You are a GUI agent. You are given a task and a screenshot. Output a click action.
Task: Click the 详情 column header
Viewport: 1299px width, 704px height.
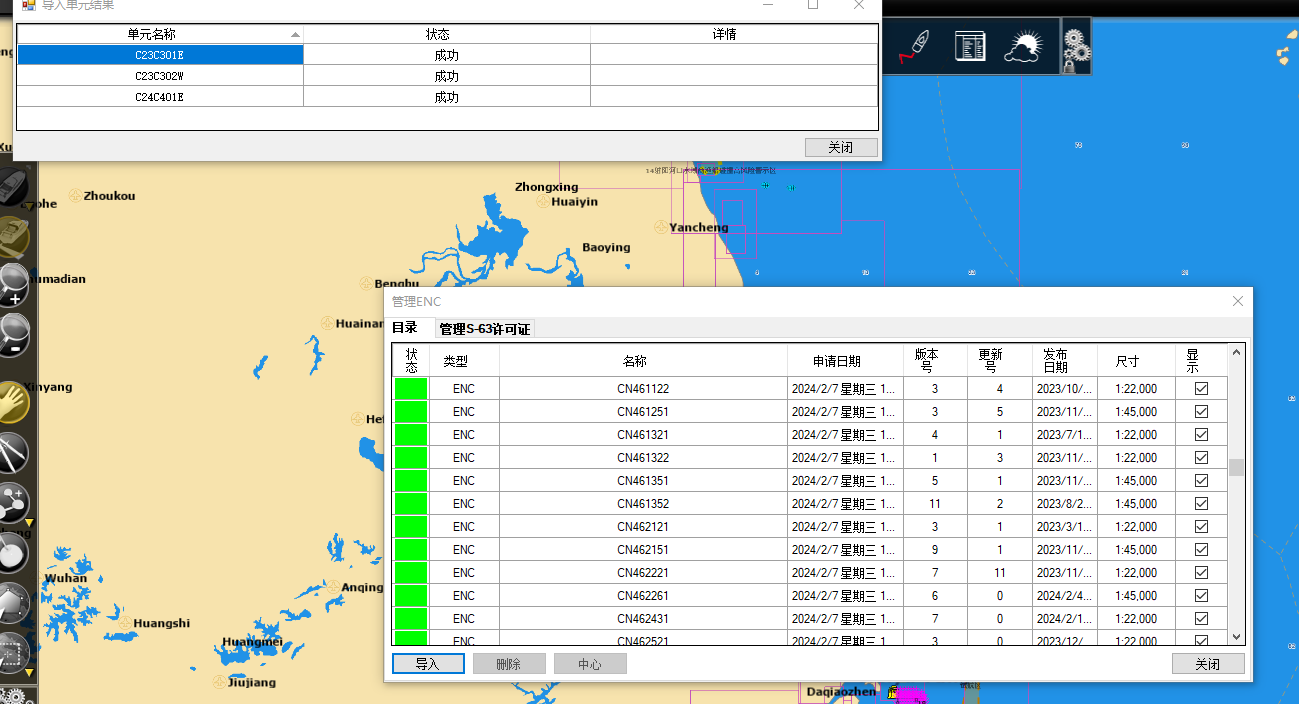(x=734, y=34)
